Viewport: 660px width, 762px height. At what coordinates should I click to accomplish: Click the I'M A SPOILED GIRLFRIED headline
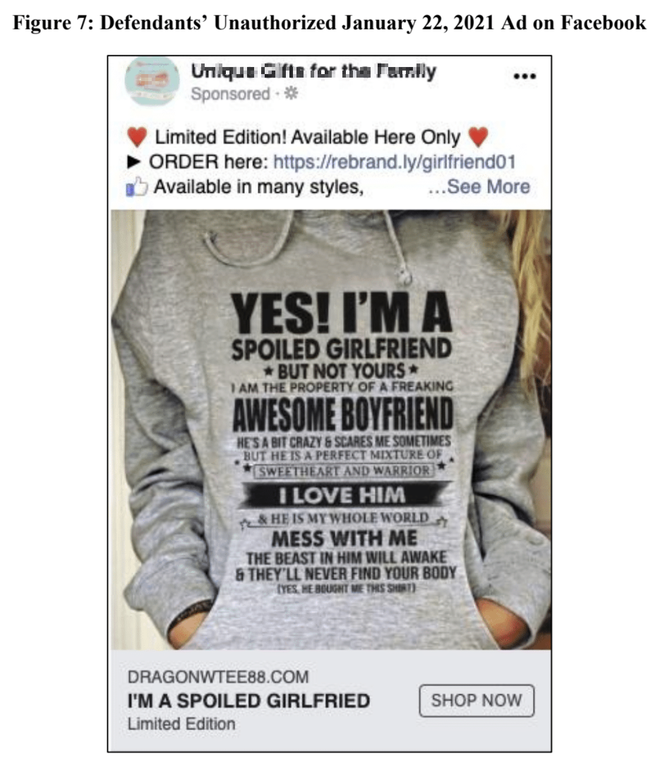tap(248, 700)
